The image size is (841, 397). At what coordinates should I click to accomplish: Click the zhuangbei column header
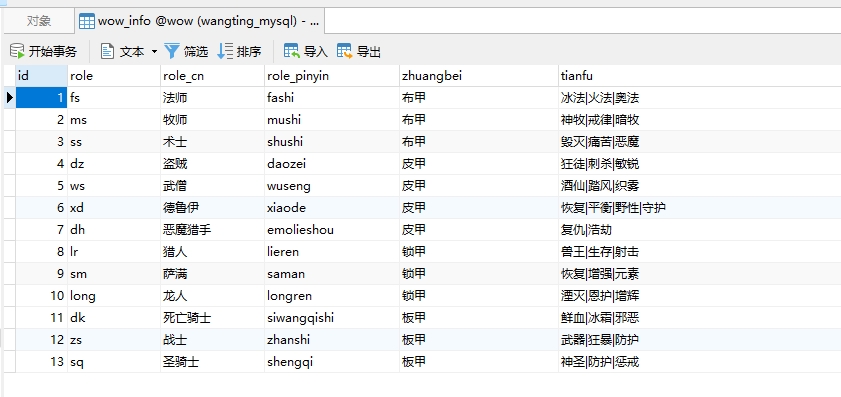pyautogui.click(x=478, y=76)
